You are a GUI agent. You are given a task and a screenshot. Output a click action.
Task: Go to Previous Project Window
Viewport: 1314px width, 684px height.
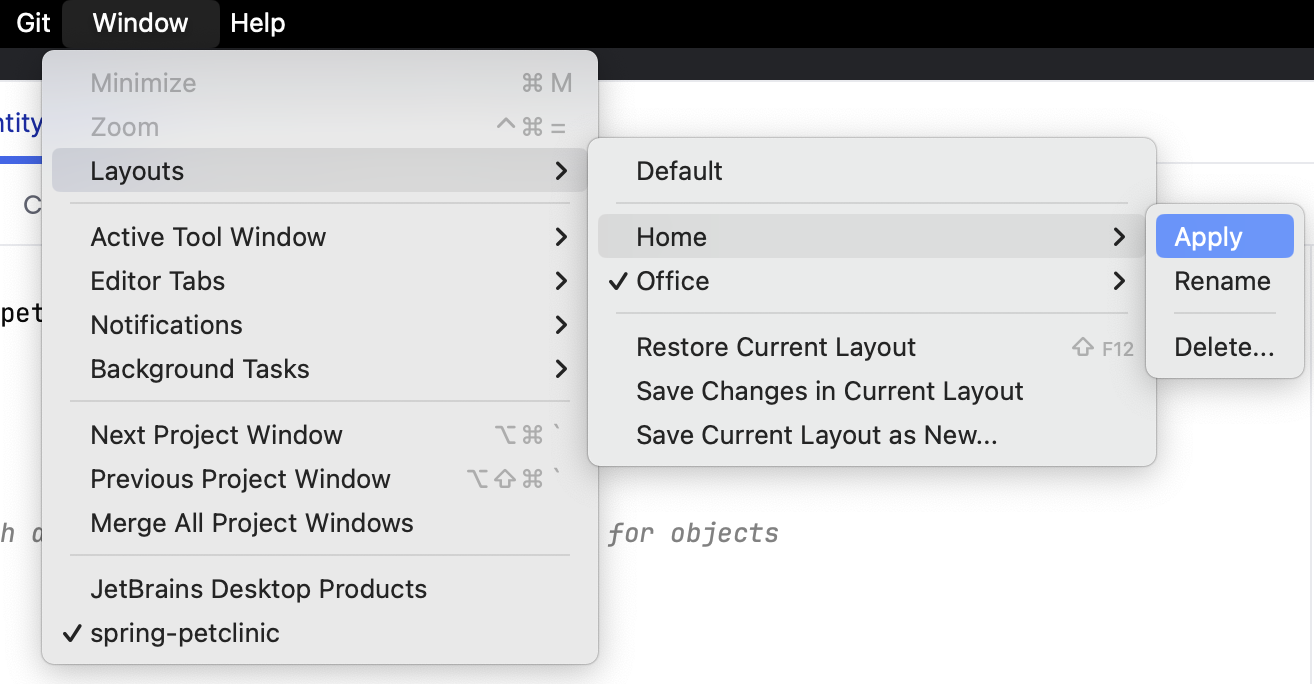[240, 479]
